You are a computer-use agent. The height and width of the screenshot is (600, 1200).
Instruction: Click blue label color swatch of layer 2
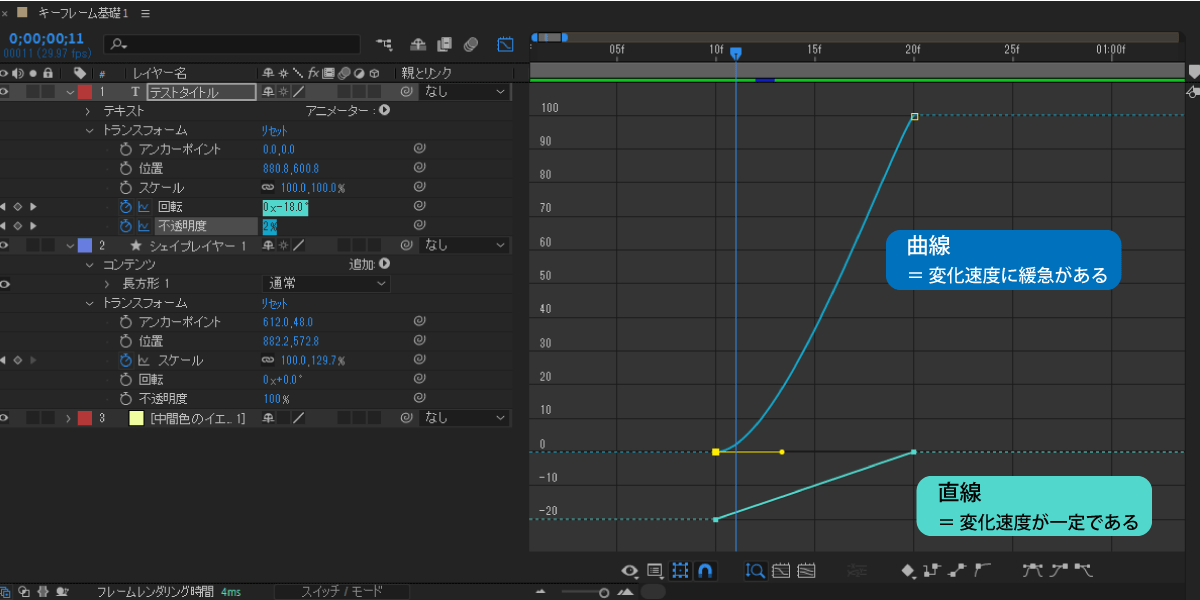[85, 245]
